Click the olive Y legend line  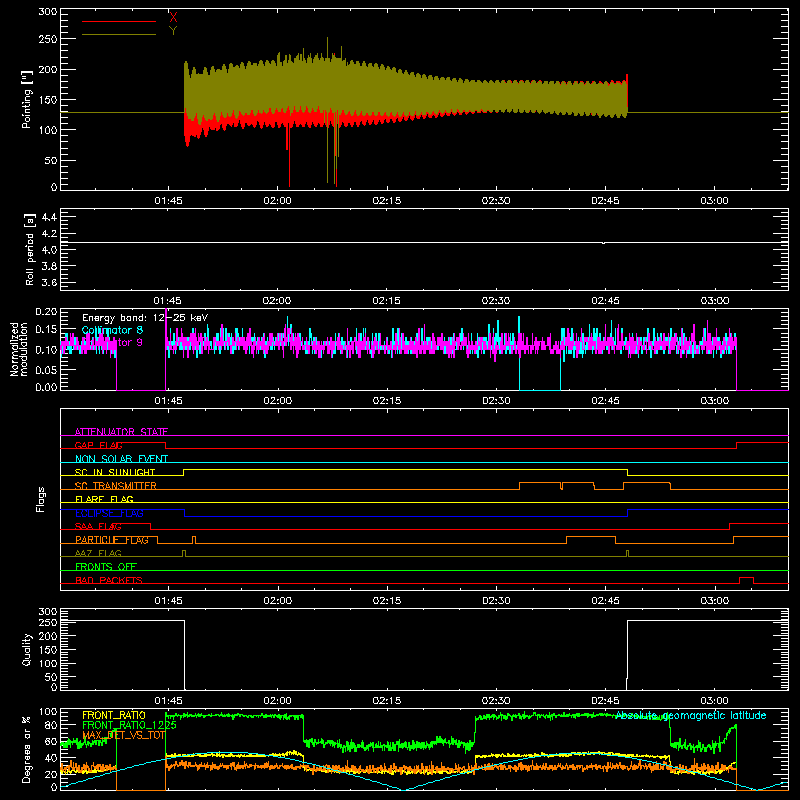119,35
